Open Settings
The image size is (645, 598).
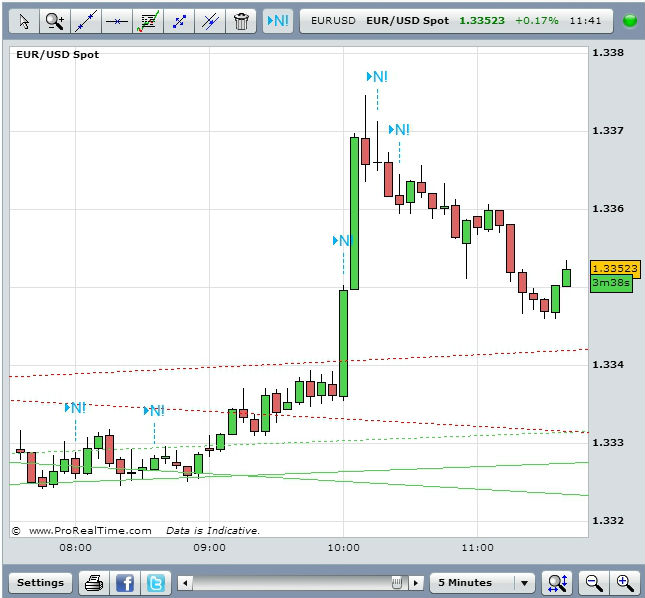(x=40, y=583)
